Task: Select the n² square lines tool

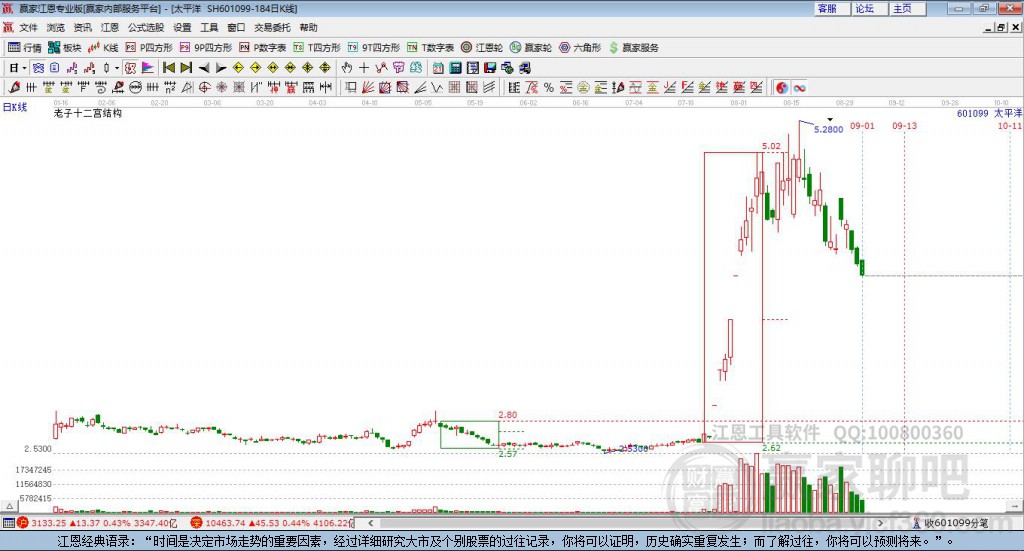Action: click(170, 87)
